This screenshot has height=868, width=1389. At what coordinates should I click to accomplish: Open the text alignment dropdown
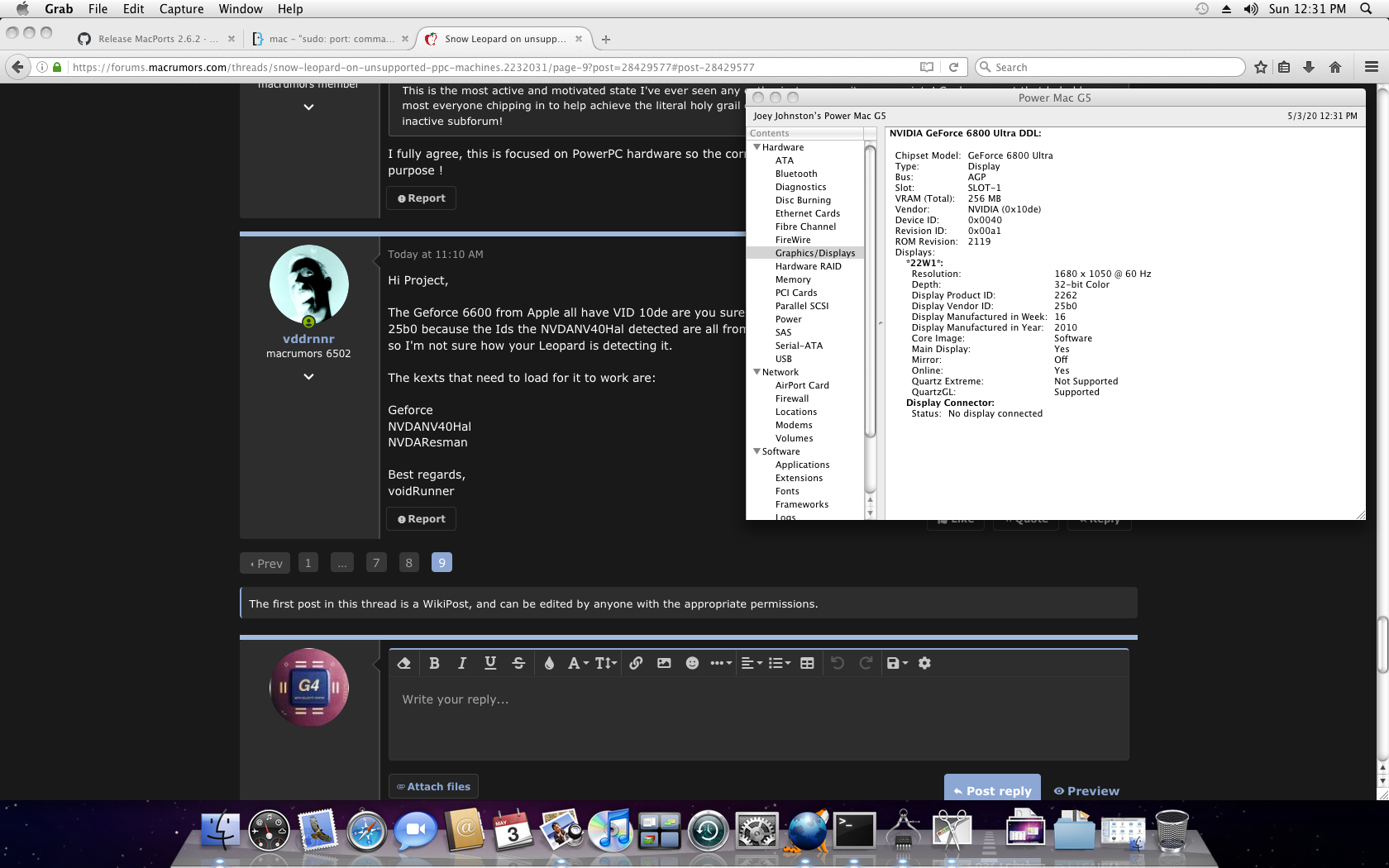752,663
